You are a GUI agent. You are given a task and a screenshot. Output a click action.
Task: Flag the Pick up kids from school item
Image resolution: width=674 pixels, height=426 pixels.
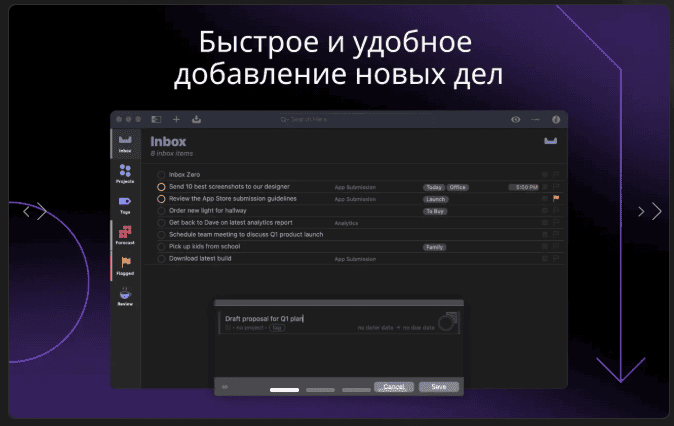(556, 246)
